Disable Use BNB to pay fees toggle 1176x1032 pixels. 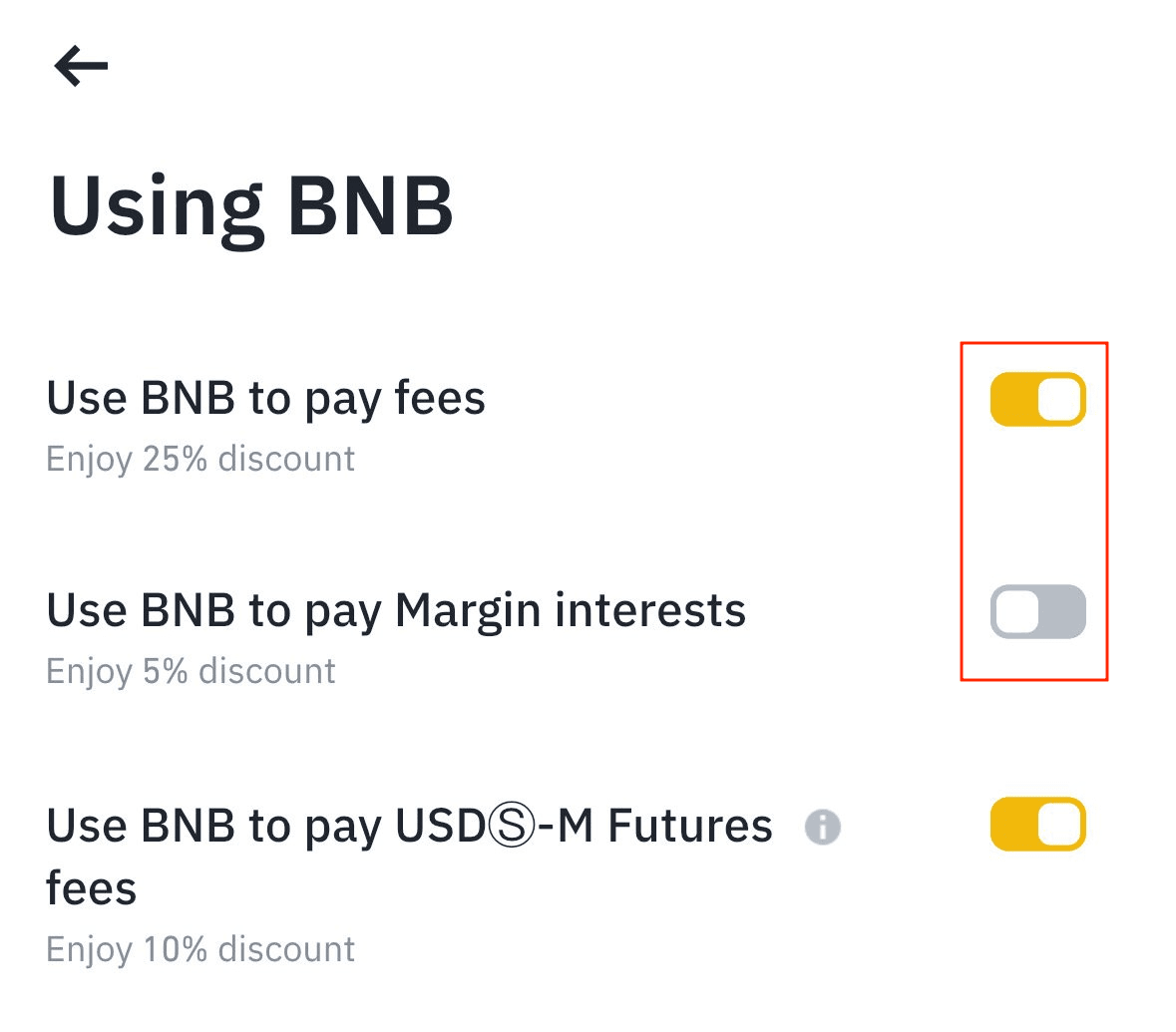pyautogui.click(x=1037, y=400)
